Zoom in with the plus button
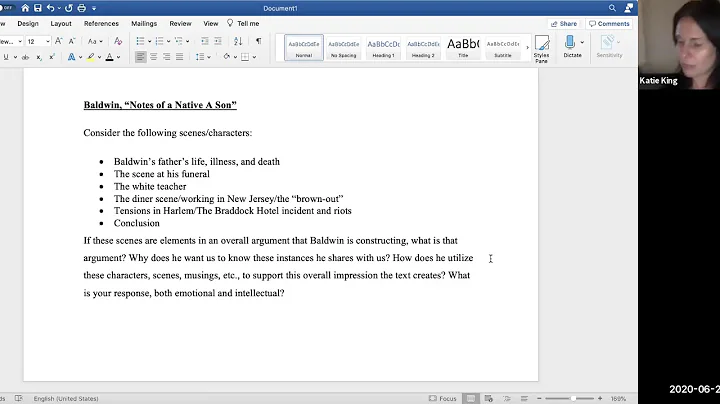This screenshot has width=720, height=404. tap(600, 398)
